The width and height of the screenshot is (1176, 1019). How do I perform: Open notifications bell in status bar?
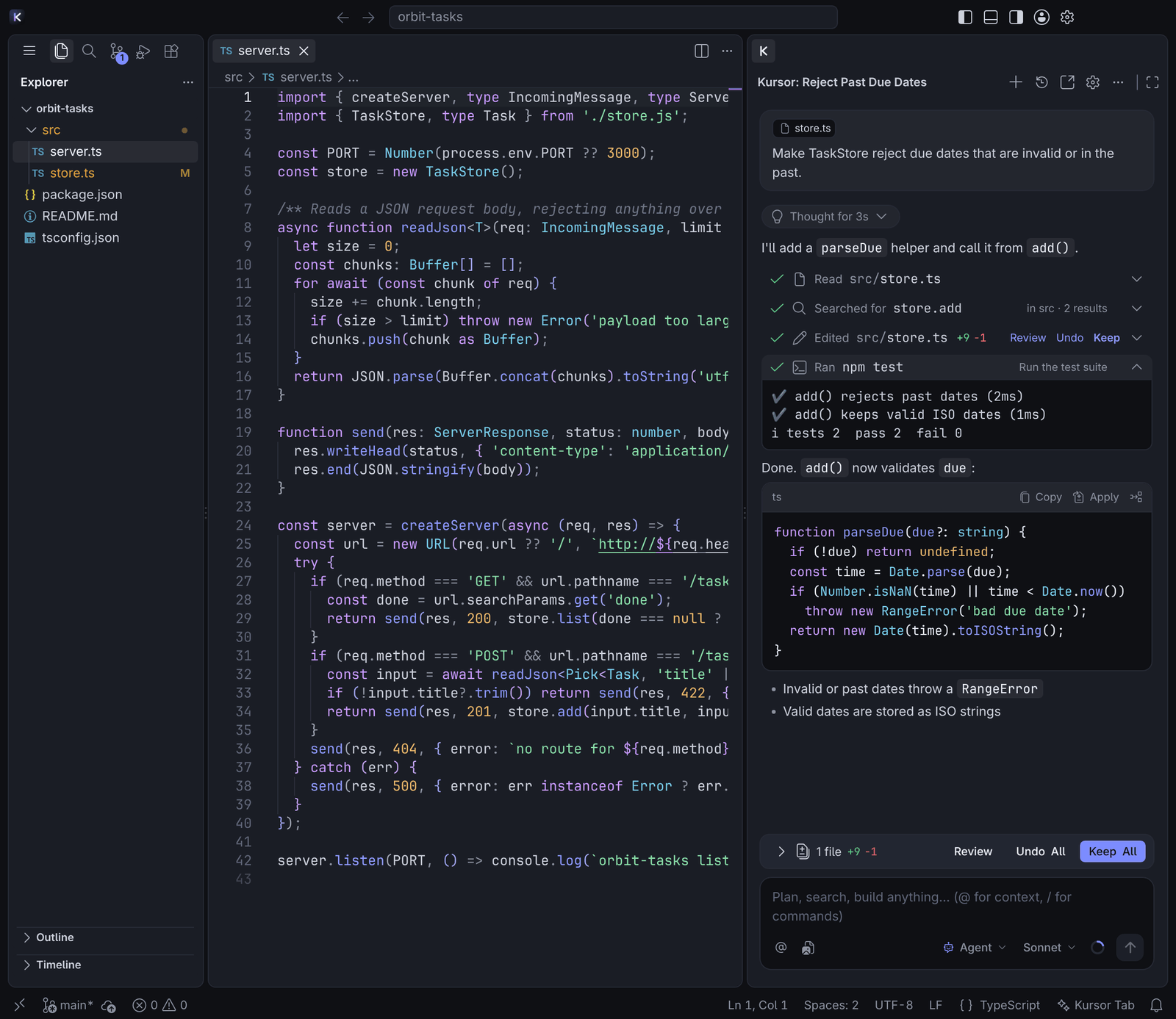coord(1156,1005)
